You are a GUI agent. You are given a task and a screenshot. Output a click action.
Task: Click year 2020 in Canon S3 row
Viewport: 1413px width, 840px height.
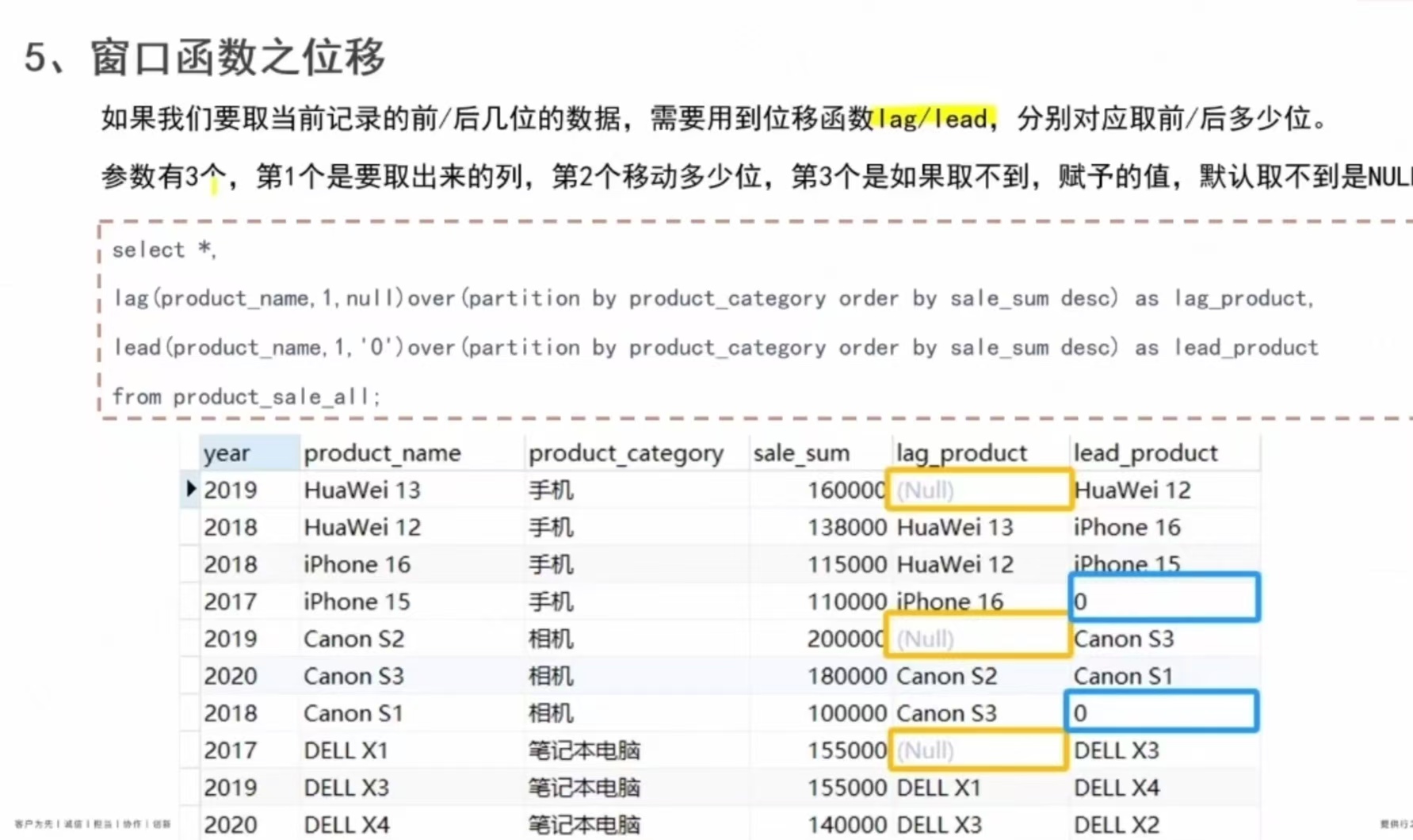pos(231,676)
